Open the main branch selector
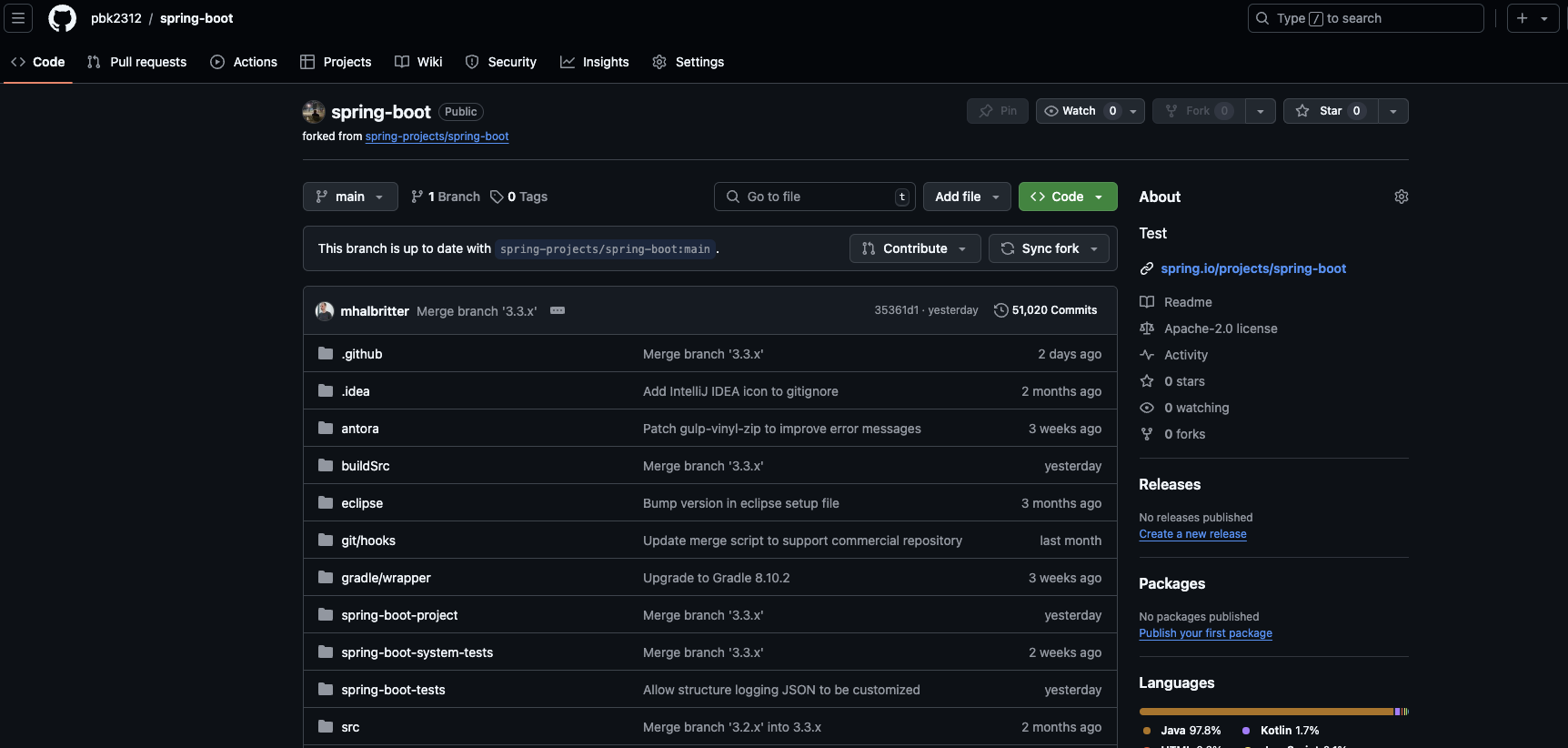1568x748 pixels. pyautogui.click(x=350, y=197)
